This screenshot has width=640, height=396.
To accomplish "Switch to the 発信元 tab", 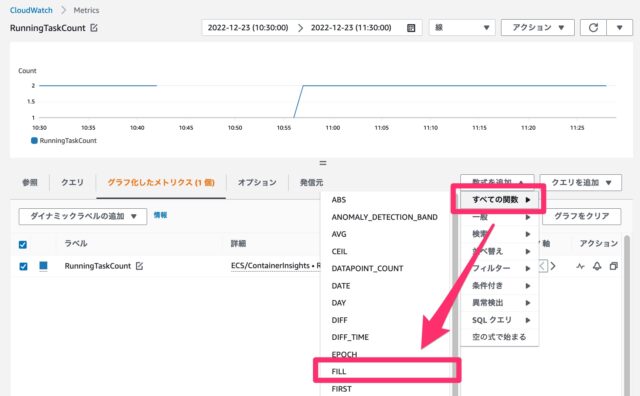I will (x=311, y=182).
